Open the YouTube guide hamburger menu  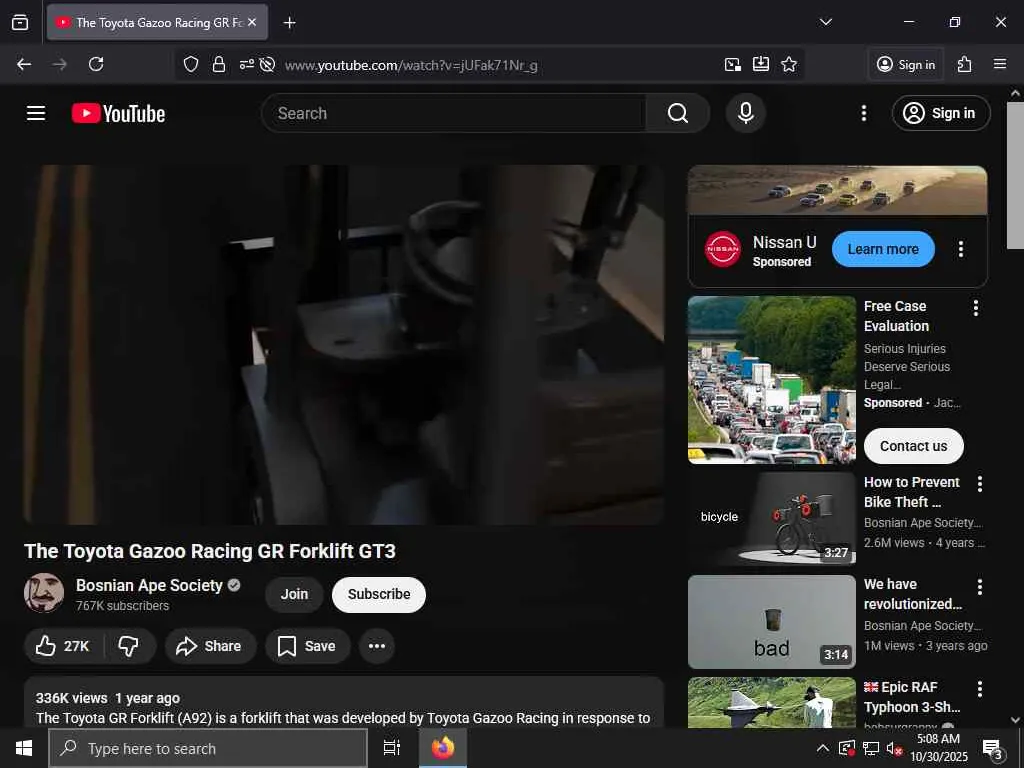coord(36,113)
